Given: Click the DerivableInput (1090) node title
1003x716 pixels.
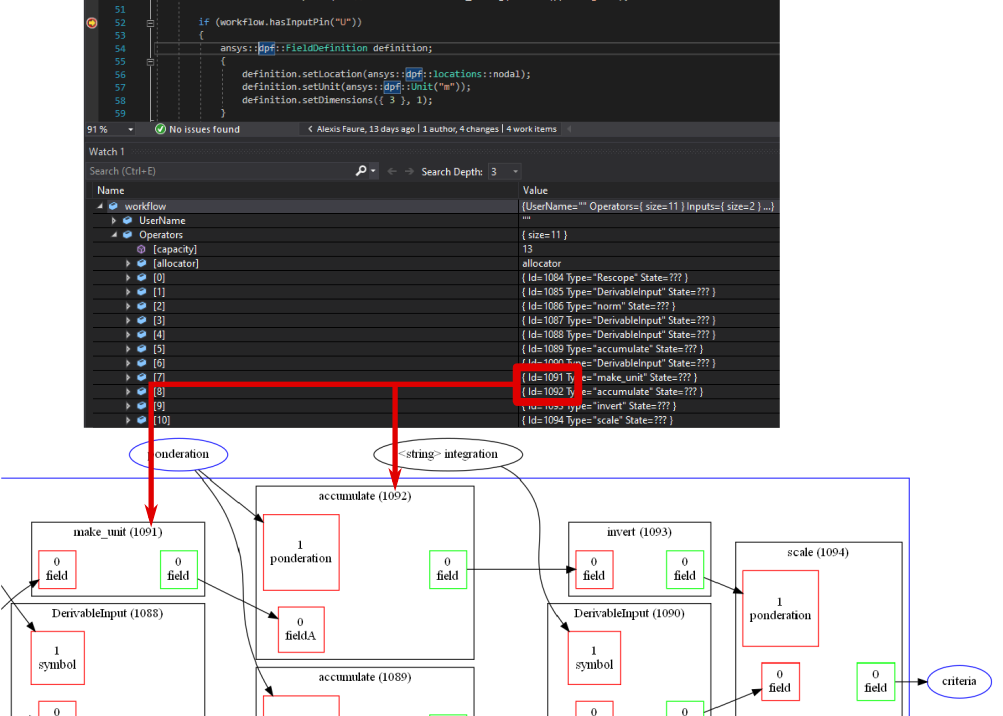Looking at the screenshot, I should [629, 613].
